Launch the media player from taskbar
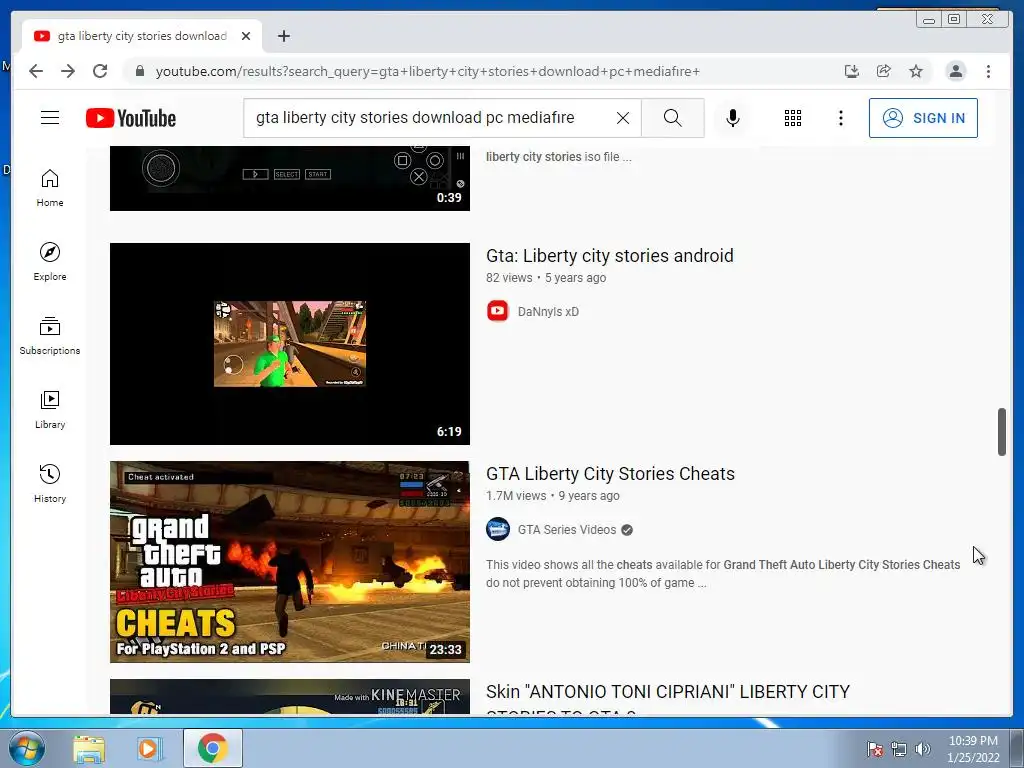 [149, 748]
